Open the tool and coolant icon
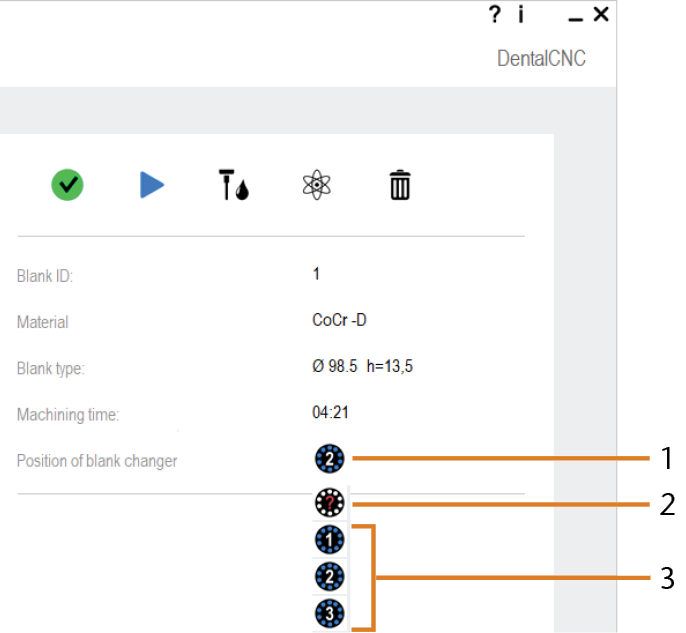Image resolution: width=686 pixels, height=633 pixels. coord(234,185)
